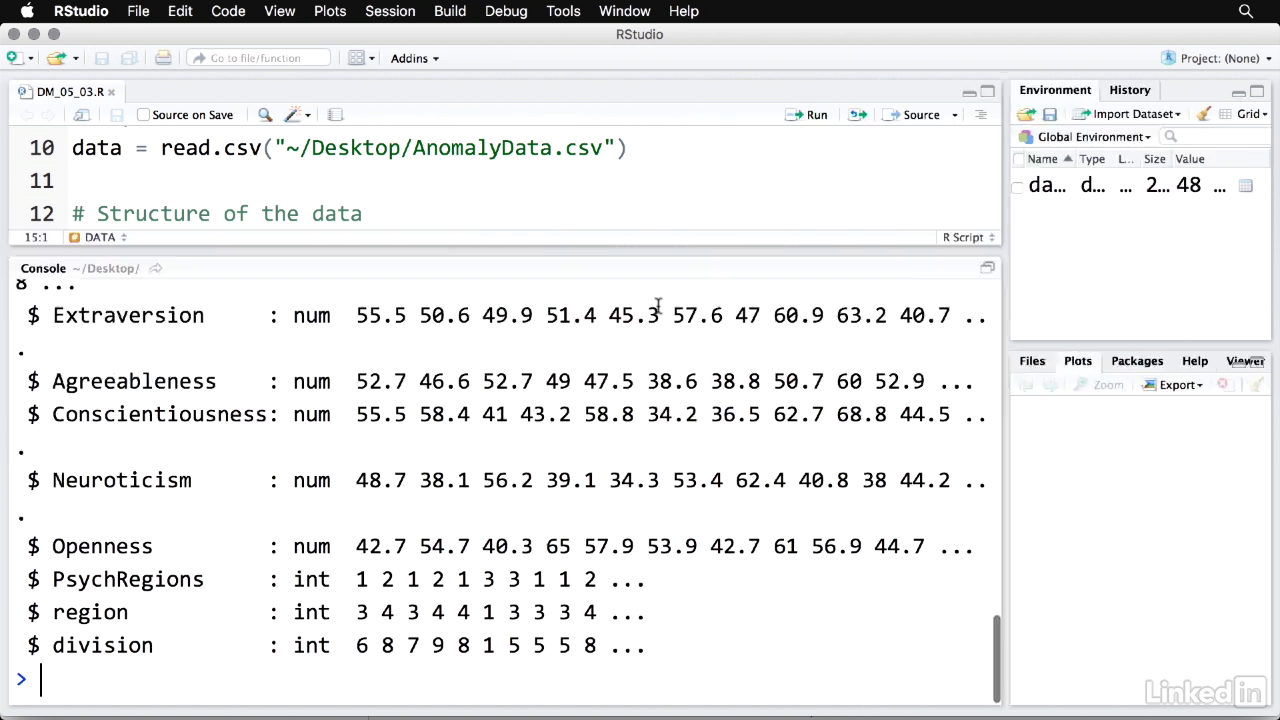Image resolution: width=1280 pixels, height=720 pixels.
Task: Open the data viewer grid icon for data row
Action: (1245, 186)
